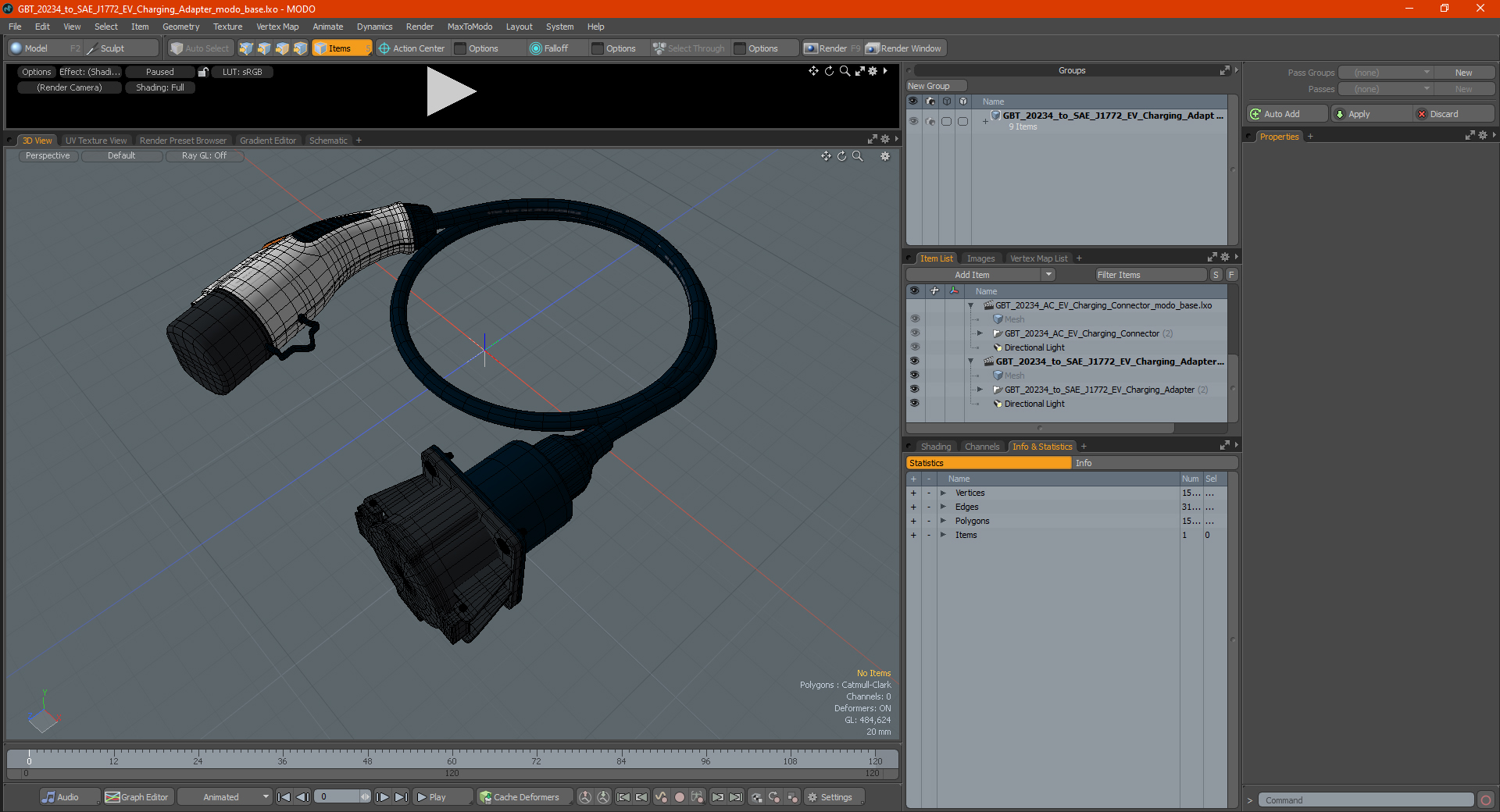Open Default shading style dropdown
The height and width of the screenshot is (812, 1500).
[122, 156]
